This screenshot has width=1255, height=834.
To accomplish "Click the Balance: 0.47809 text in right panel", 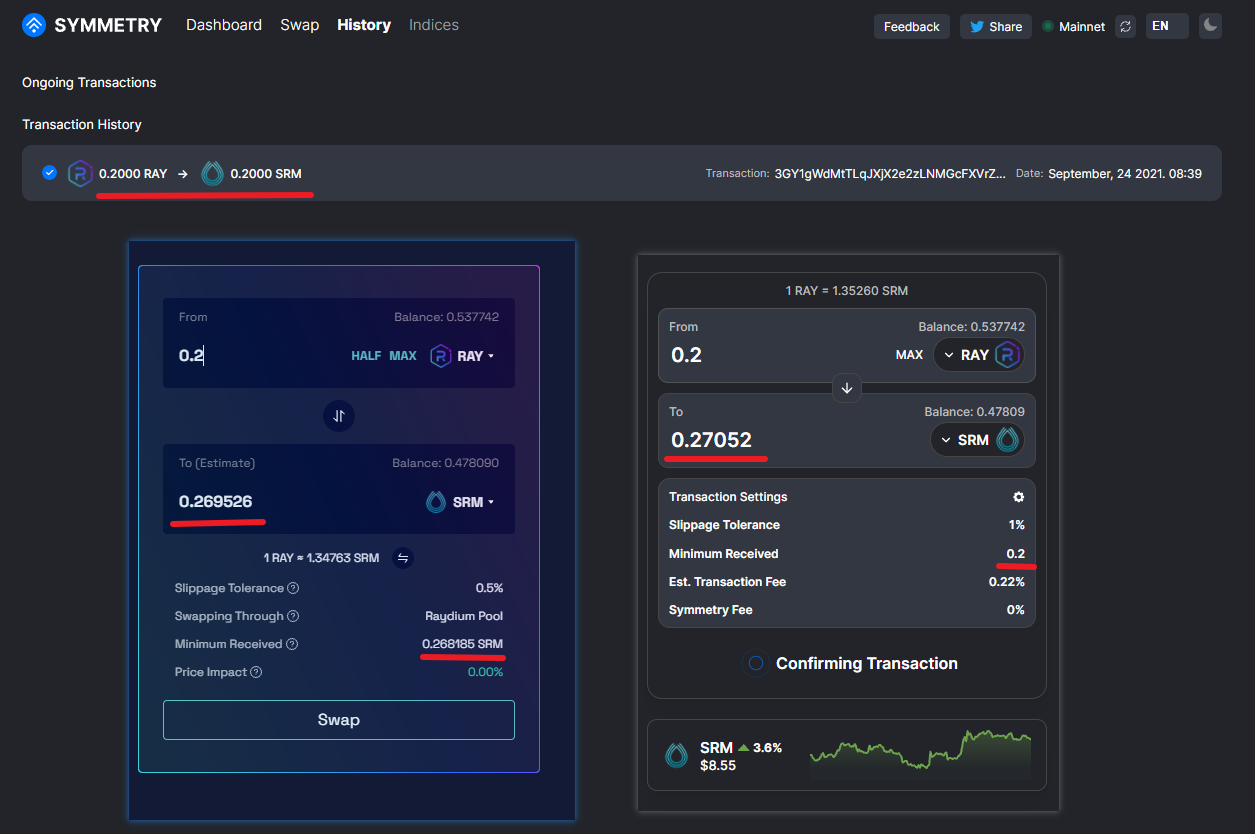I will click(x=974, y=411).
